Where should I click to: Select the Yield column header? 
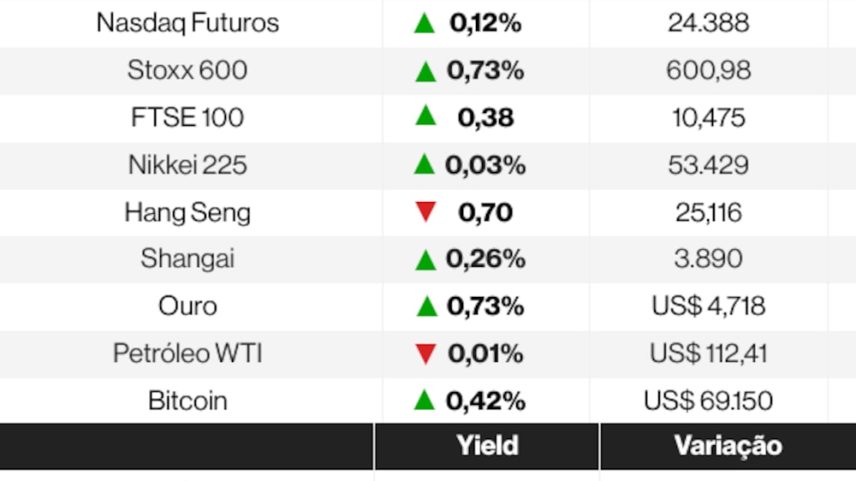tap(487, 446)
